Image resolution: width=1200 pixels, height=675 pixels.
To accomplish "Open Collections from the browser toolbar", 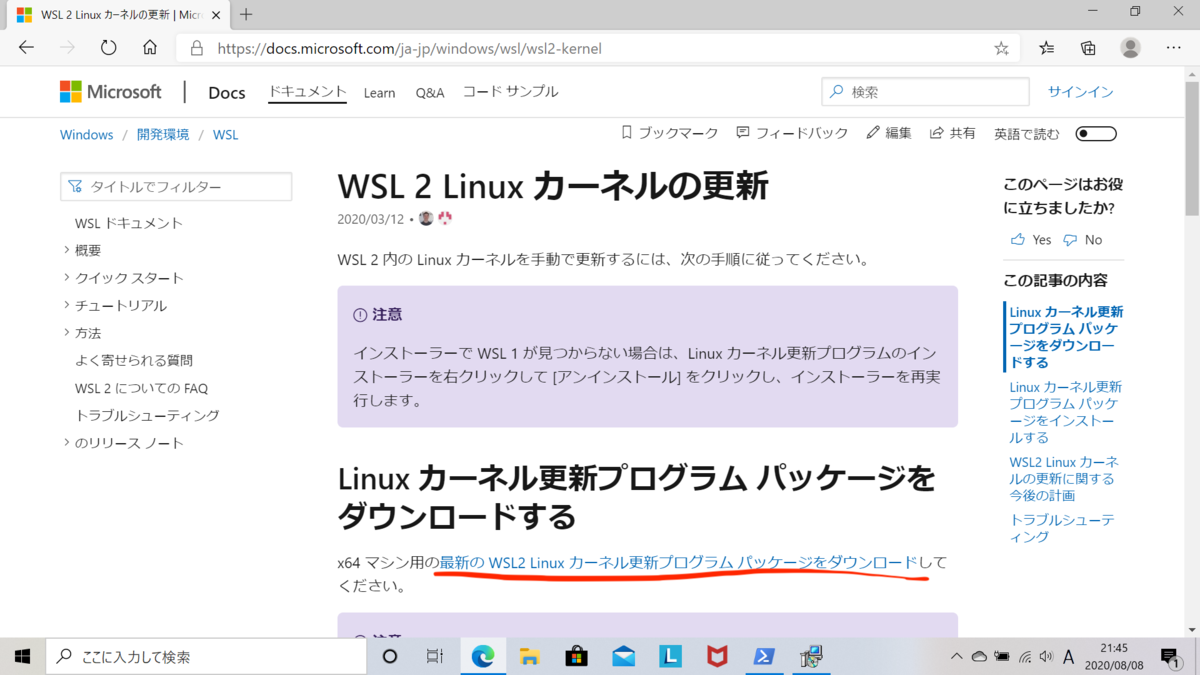I will pyautogui.click(x=1087, y=47).
